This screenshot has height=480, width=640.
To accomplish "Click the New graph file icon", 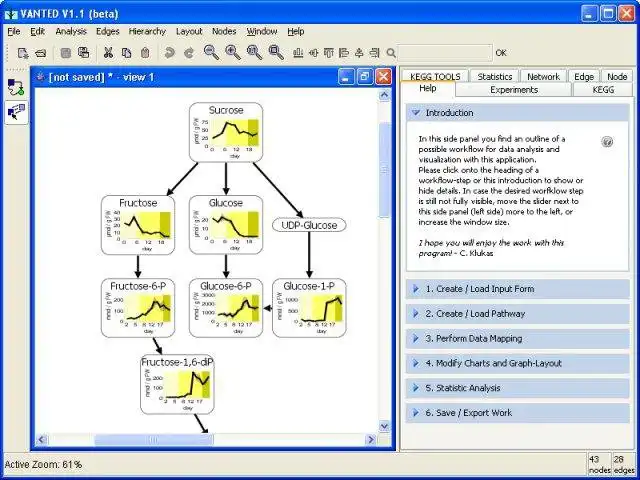I will tap(23, 53).
